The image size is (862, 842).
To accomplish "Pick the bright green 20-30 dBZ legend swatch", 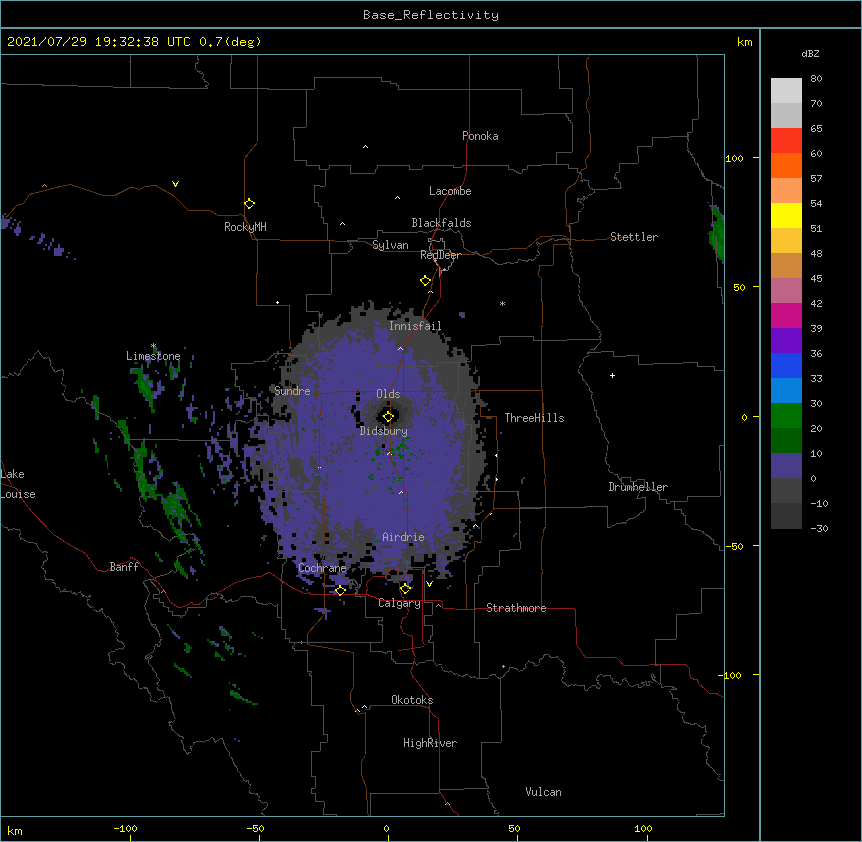I will point(786,416).
